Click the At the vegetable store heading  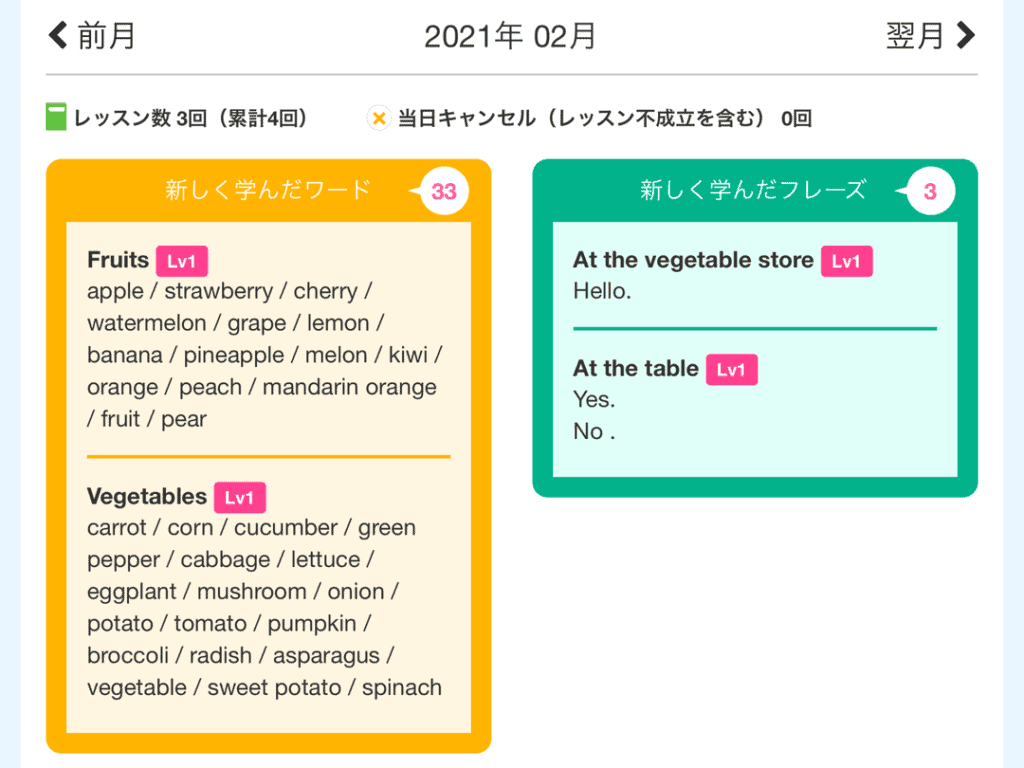[694, 260]
